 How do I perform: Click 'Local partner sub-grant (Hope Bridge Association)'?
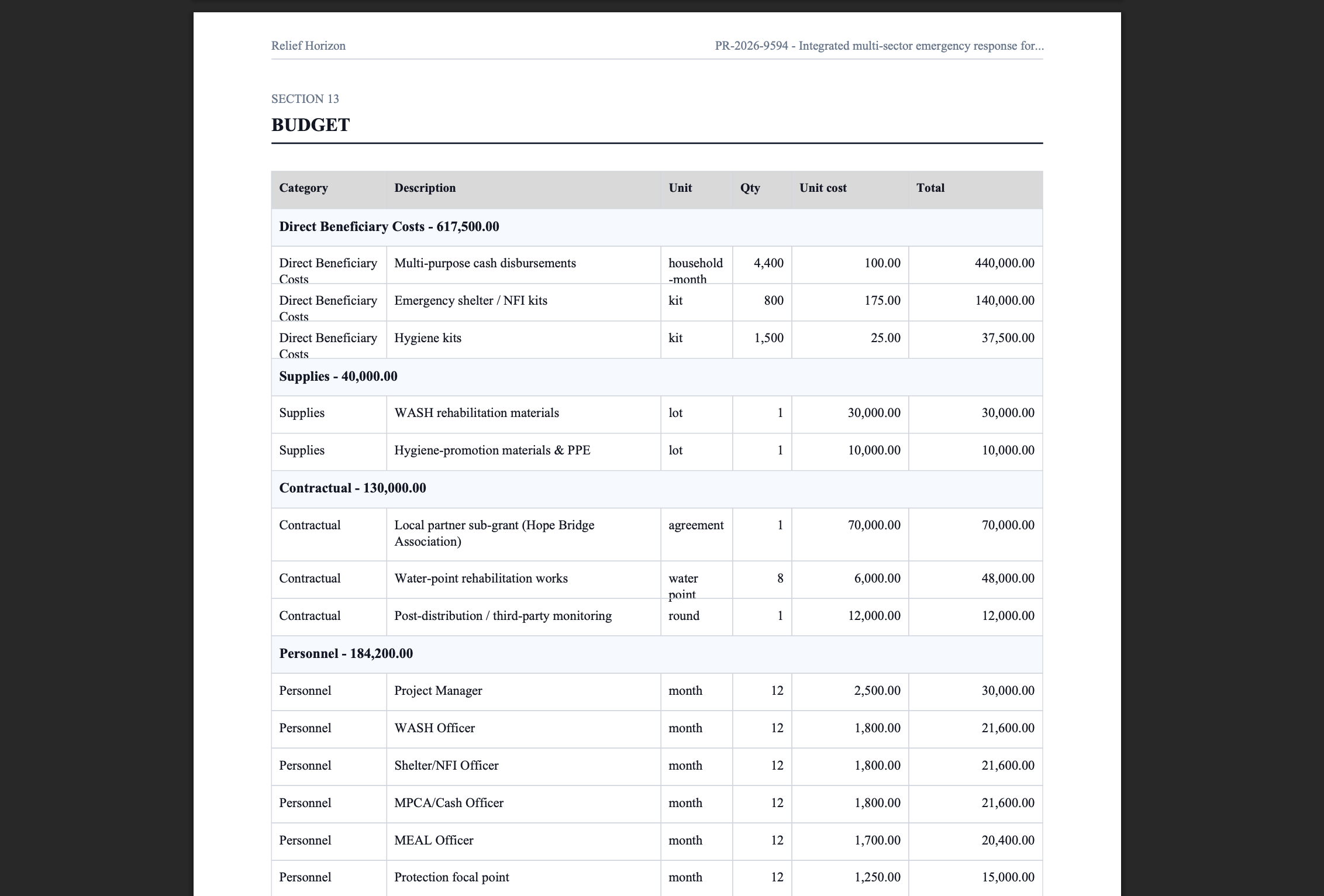pyautogui.click(x=494, y=533)
